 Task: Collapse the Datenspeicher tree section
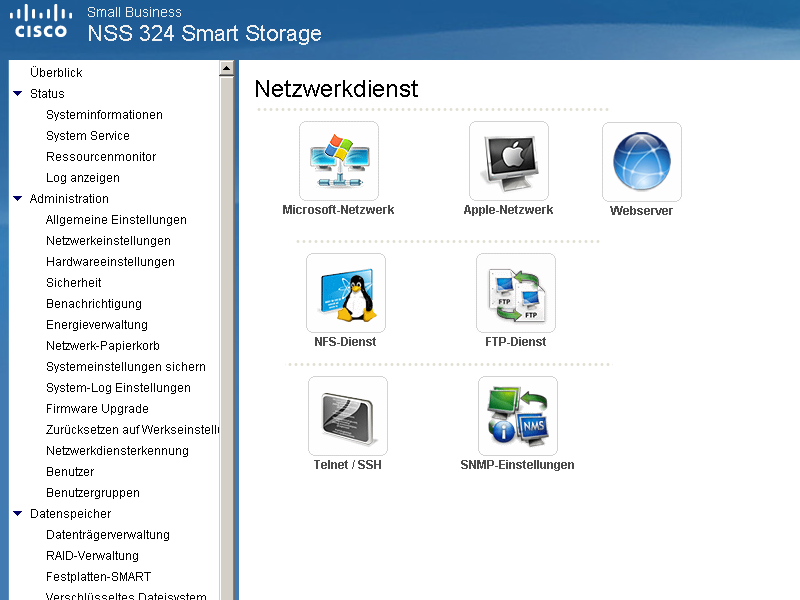(18, 513)
